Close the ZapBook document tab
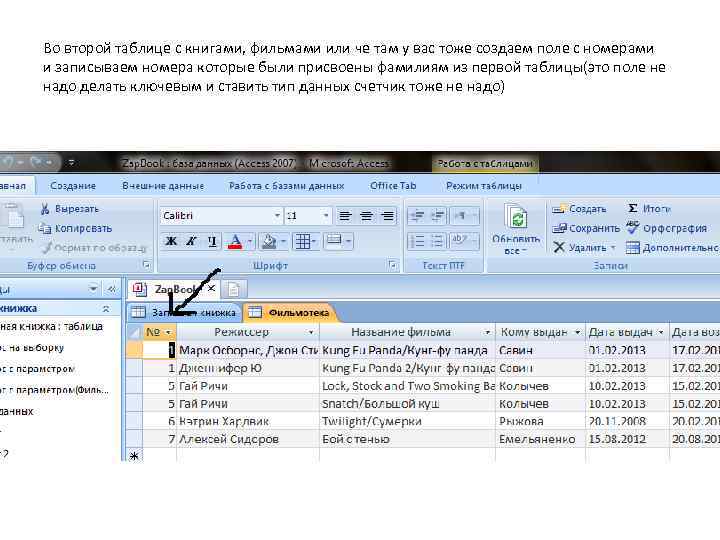The width and height of the screenshot is (720, 540). tap(211, 288)
